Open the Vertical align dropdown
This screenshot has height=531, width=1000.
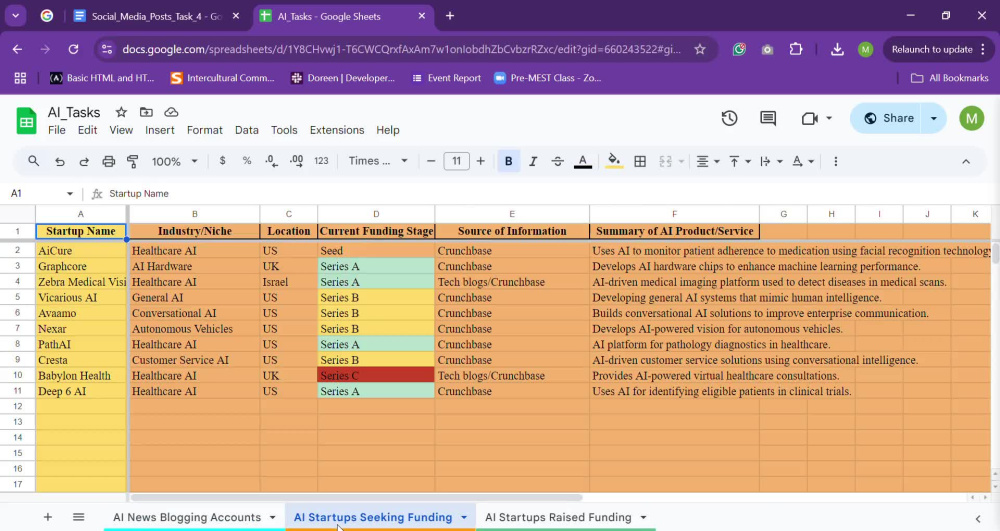point(740,161)
